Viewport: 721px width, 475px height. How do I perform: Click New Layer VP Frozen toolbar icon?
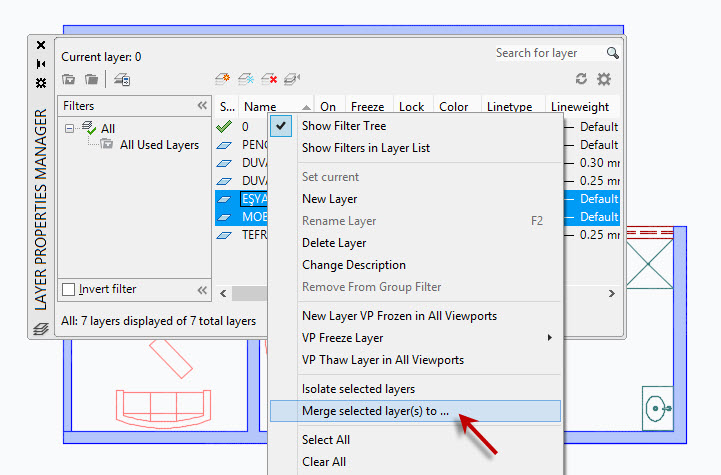(x=246, y=79)
